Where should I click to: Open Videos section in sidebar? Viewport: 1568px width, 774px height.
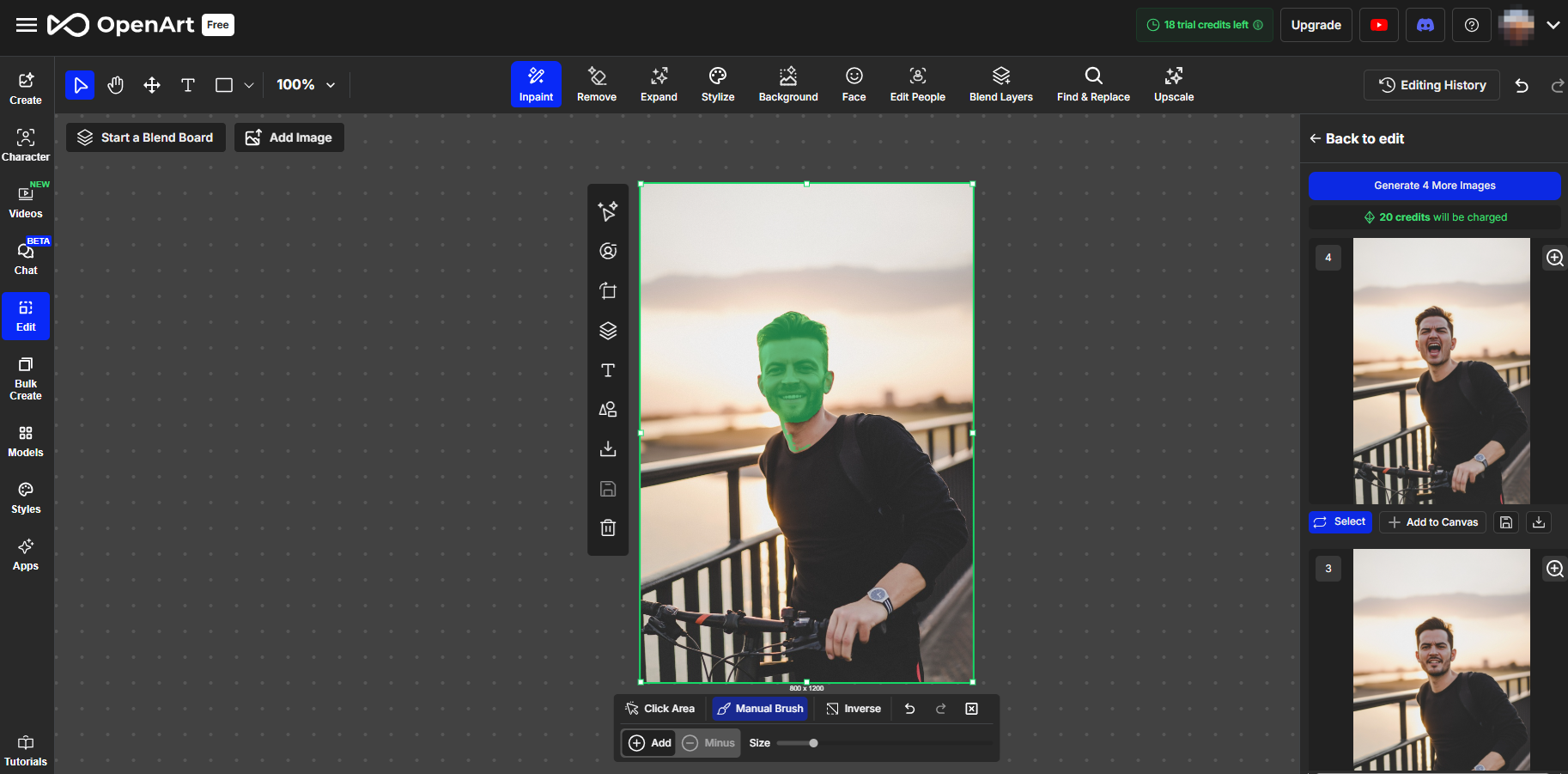[26, 202]
